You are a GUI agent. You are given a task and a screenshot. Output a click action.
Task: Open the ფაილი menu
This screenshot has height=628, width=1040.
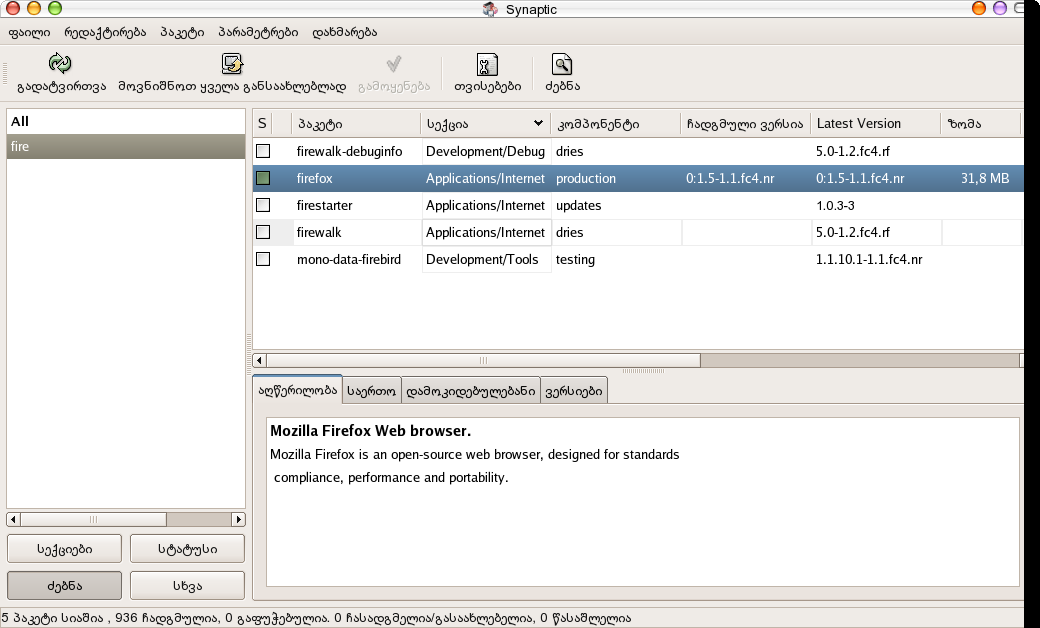coord(29,32)
